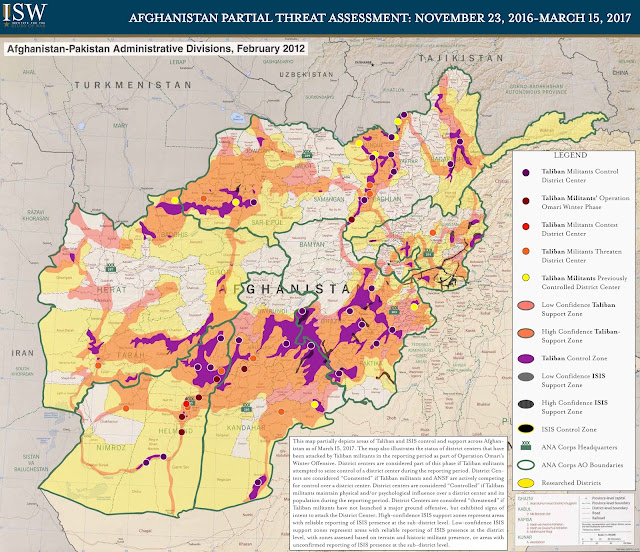The image size is (640, 552).
Task: Click the BAMYAN province label
Action: tap(312, 245)
